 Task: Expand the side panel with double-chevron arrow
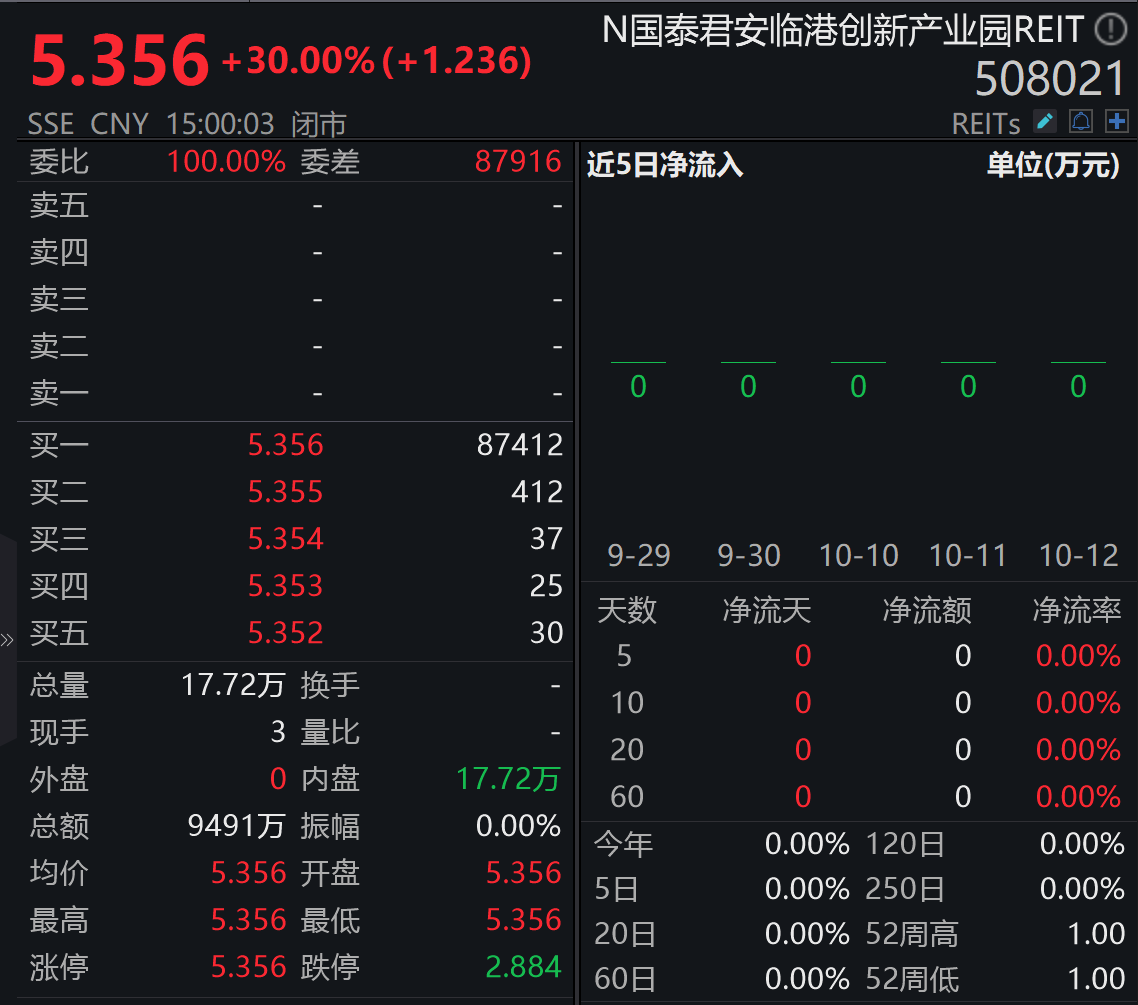click(7, 640)
